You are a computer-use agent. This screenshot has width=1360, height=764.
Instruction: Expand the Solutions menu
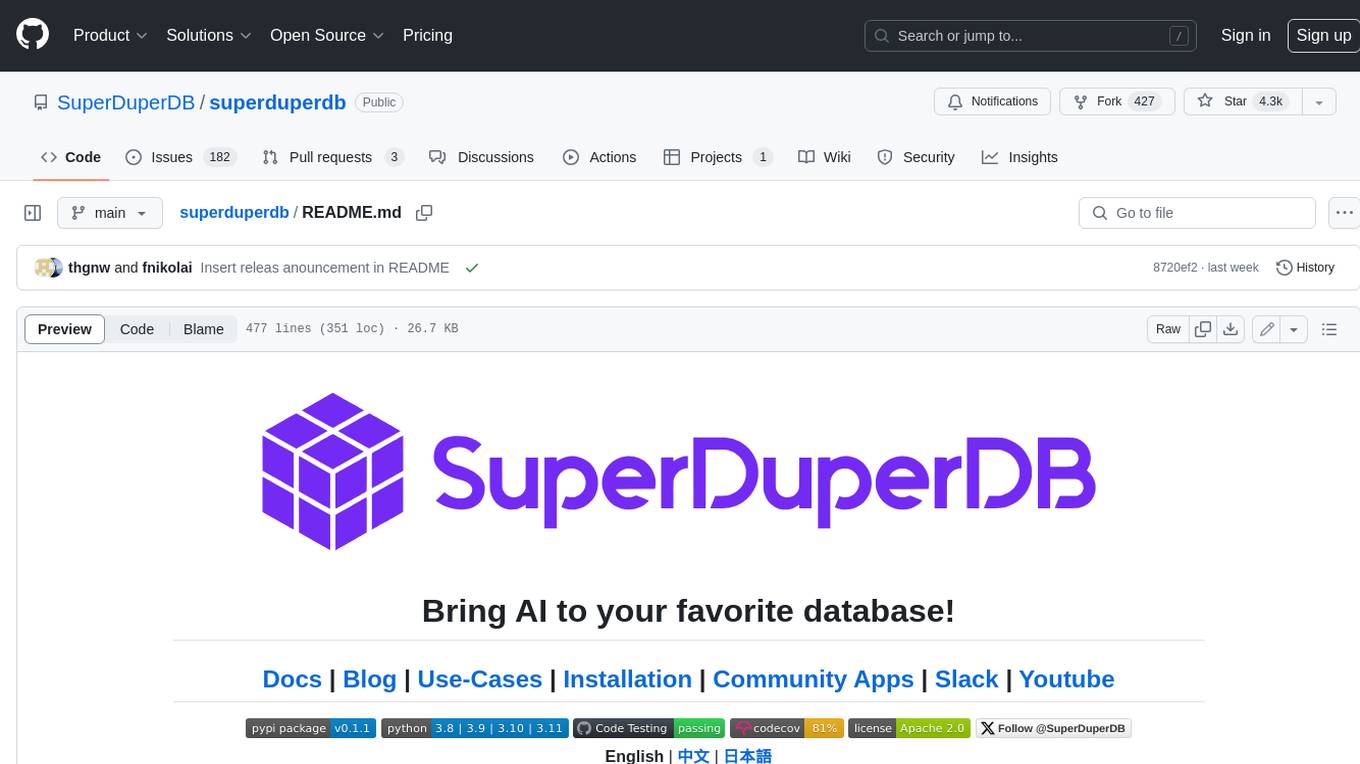pyautogui.click(x=209, y=35)
